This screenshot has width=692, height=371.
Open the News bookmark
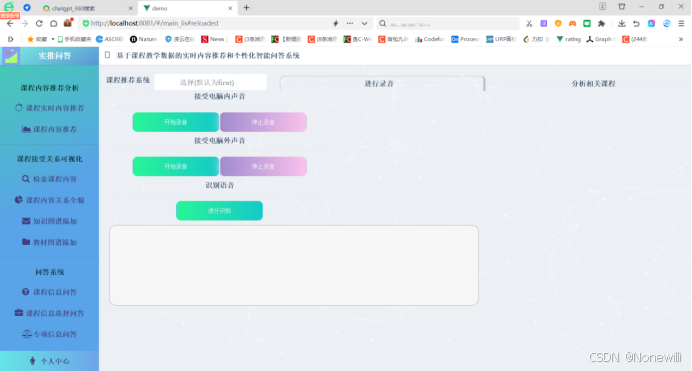213,39
